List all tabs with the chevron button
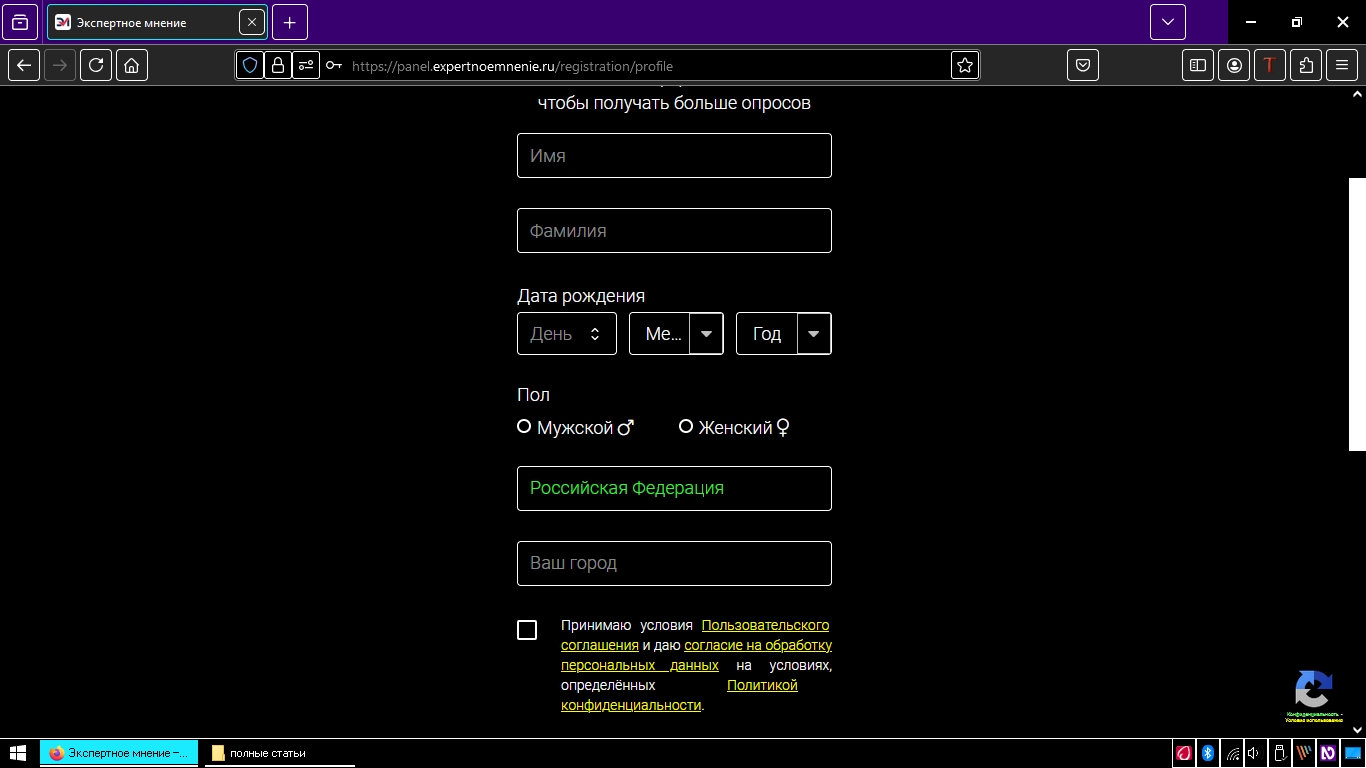Screen dimensions: 1366x768 (x=1168, y=22)
